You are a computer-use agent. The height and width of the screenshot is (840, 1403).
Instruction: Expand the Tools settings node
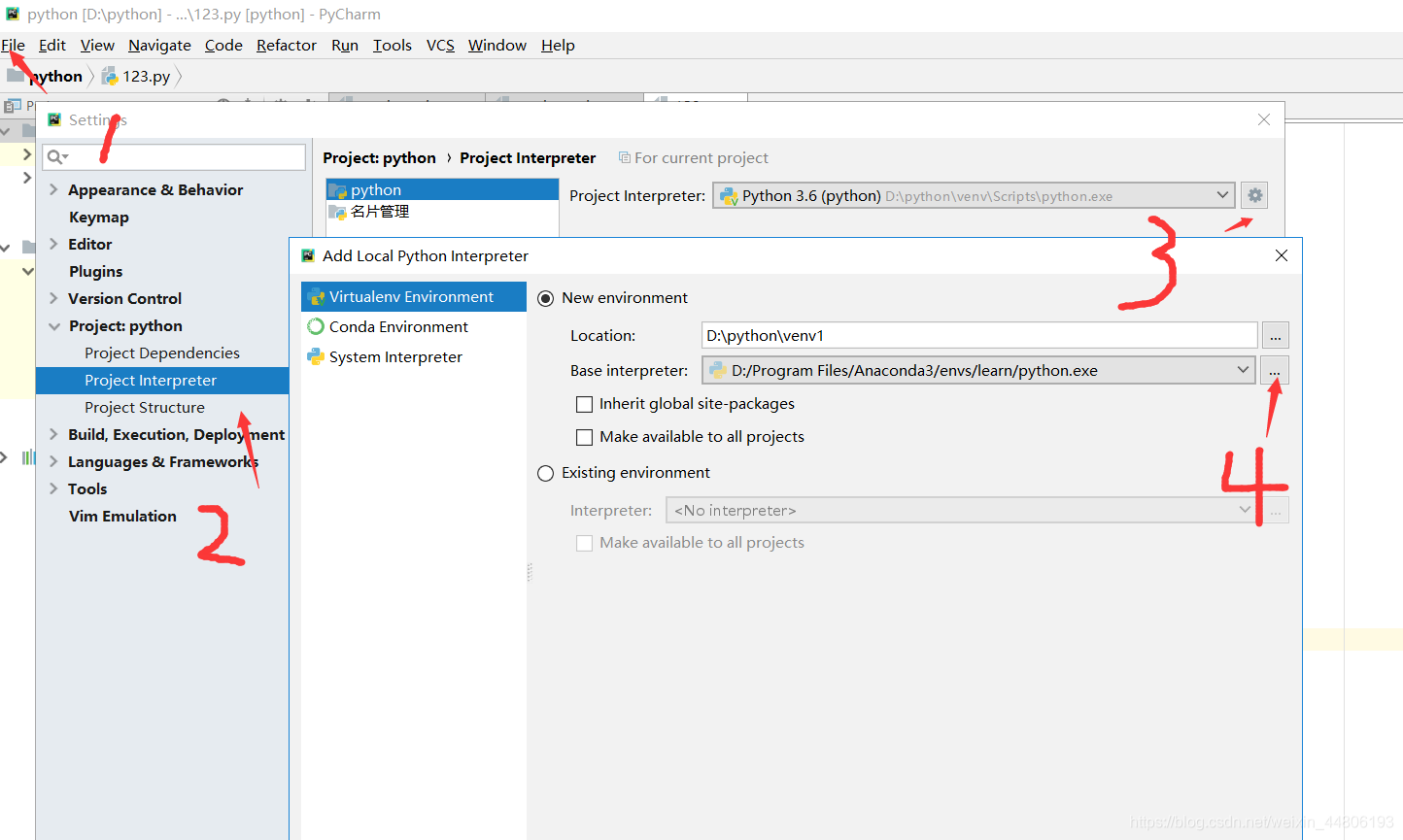click(53, 488)
